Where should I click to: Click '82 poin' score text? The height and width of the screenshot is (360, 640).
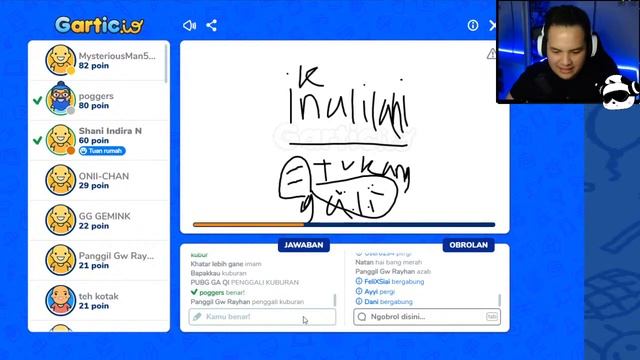click(x=94, y=66)
